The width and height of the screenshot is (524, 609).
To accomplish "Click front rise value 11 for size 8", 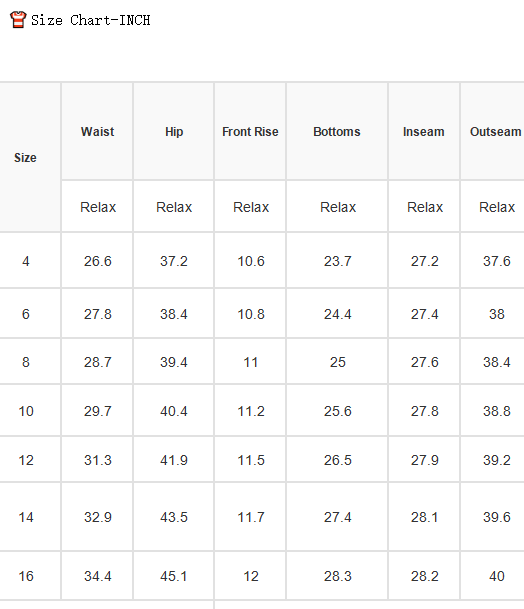I will coord(251,362).
